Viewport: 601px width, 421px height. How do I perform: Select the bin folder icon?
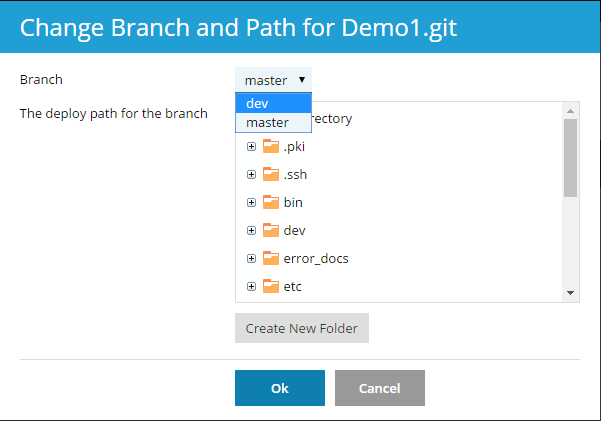271,202
